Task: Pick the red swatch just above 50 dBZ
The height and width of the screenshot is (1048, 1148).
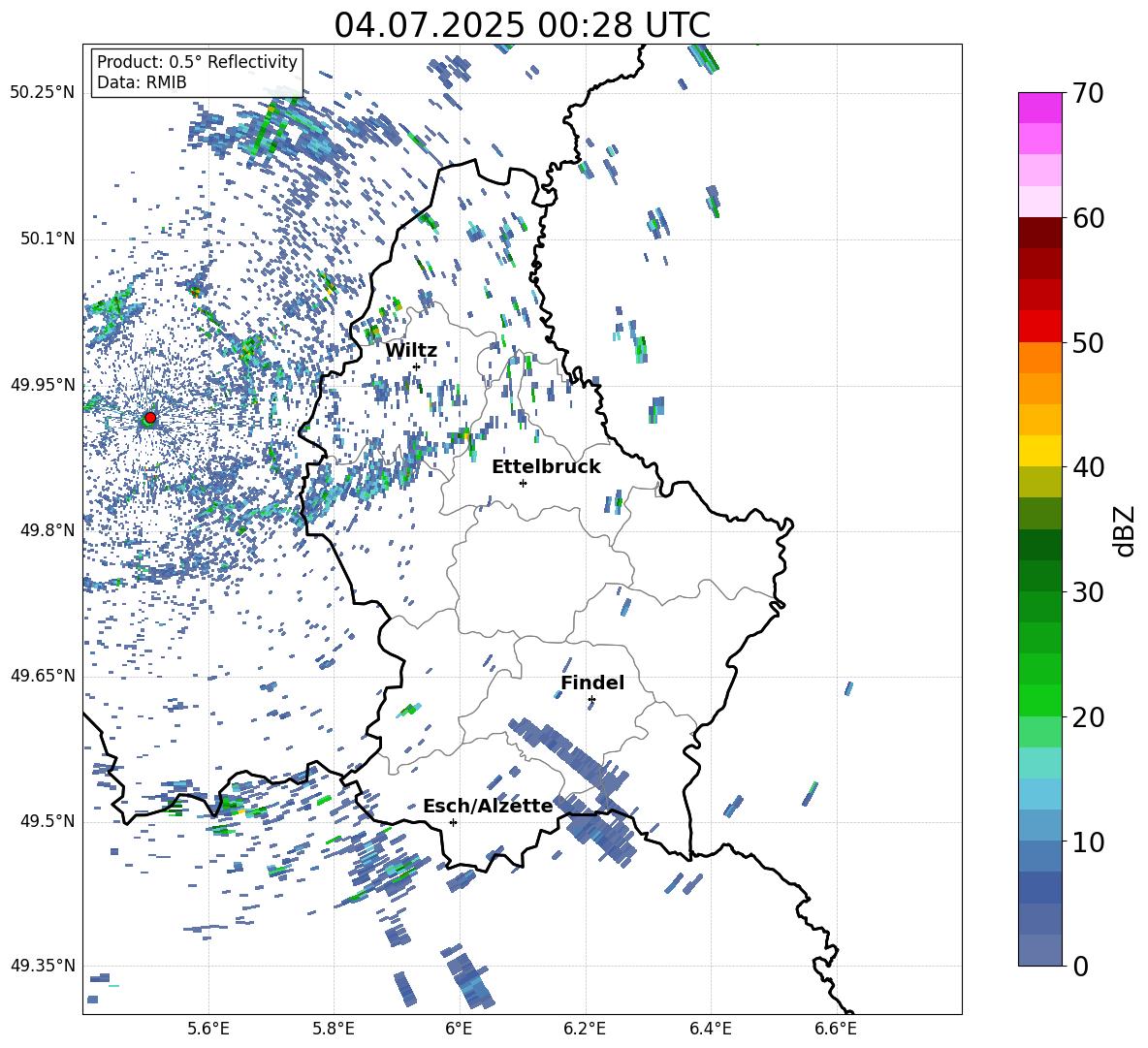Action: coord(1040,327)
